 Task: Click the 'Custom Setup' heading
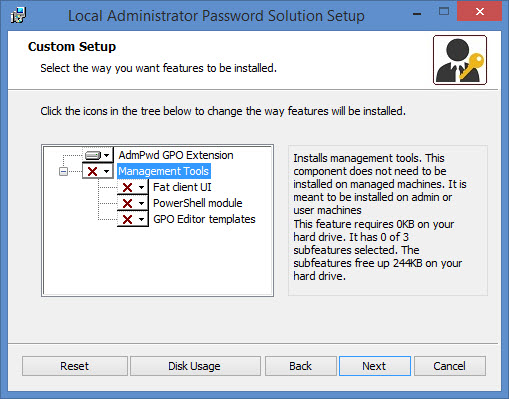tap(72, 47)
